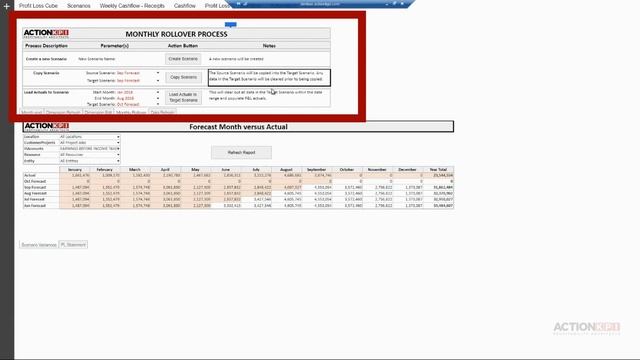Open the Profit Loss Cube tab
Image resolution: width=640 pixels, height=360 pixels.
tap(38, 6)
